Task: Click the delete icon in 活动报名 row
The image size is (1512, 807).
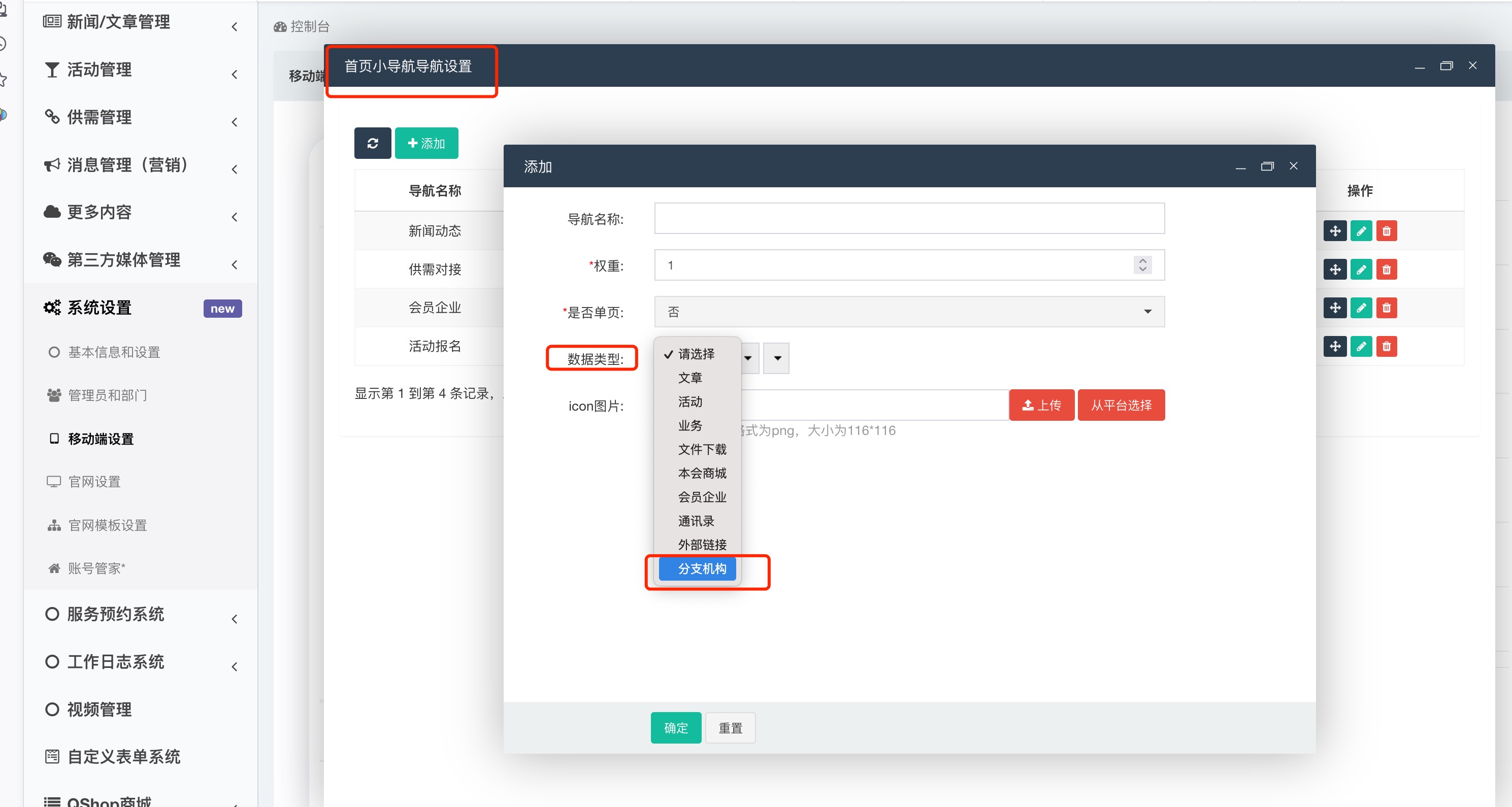Action: [x=1387, y=347]
